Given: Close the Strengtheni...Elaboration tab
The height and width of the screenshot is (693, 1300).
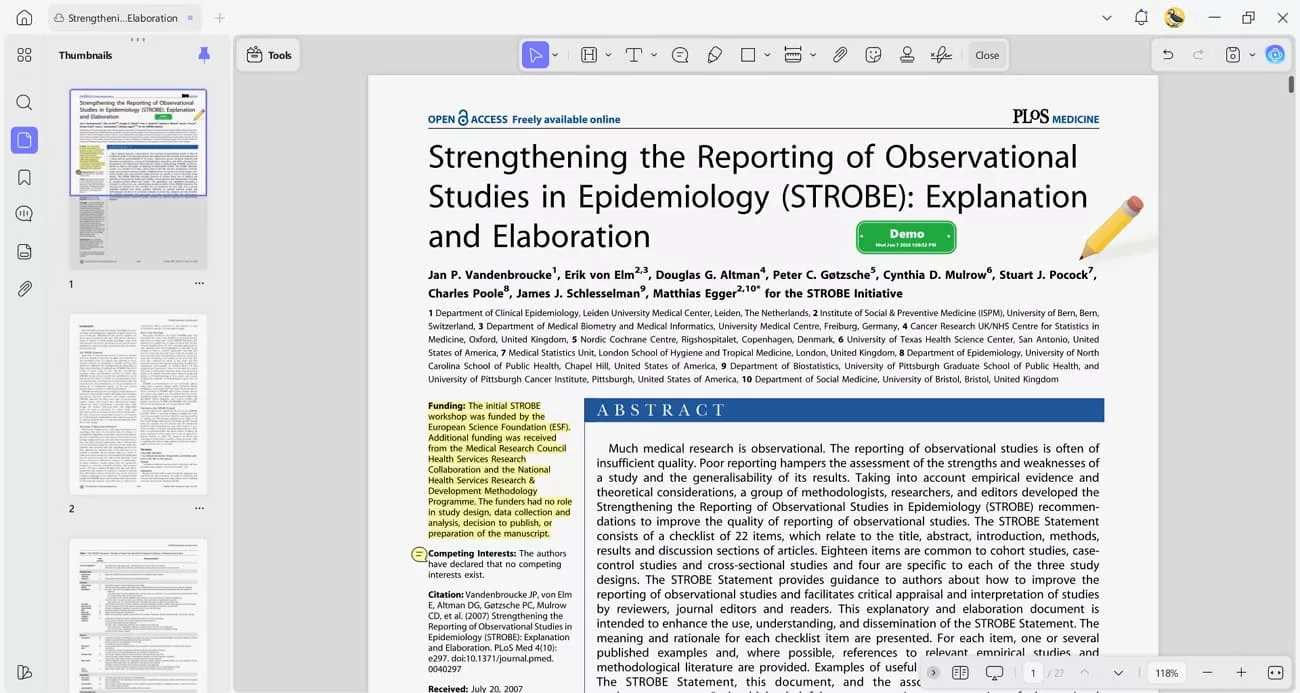Looking at the screenshot, I should pos(190,18).
